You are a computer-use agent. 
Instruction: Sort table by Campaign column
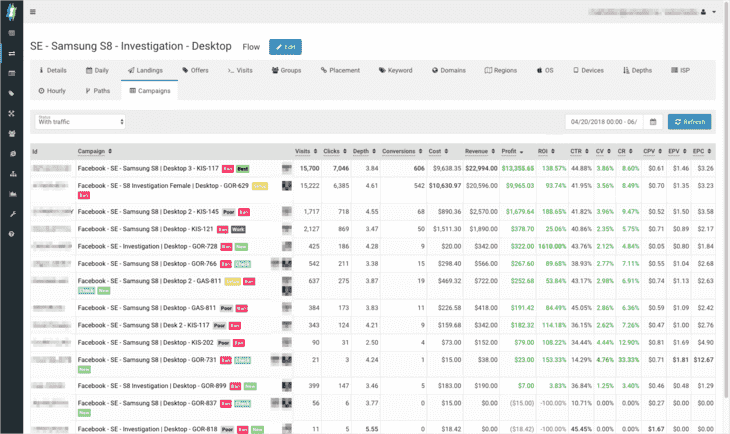tap(95, 151)
